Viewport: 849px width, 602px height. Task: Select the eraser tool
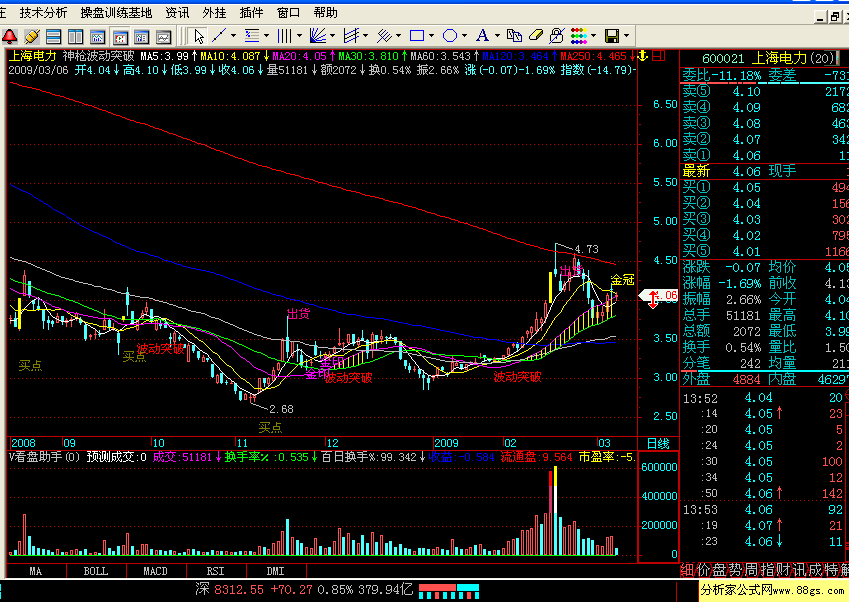point(535,36)
